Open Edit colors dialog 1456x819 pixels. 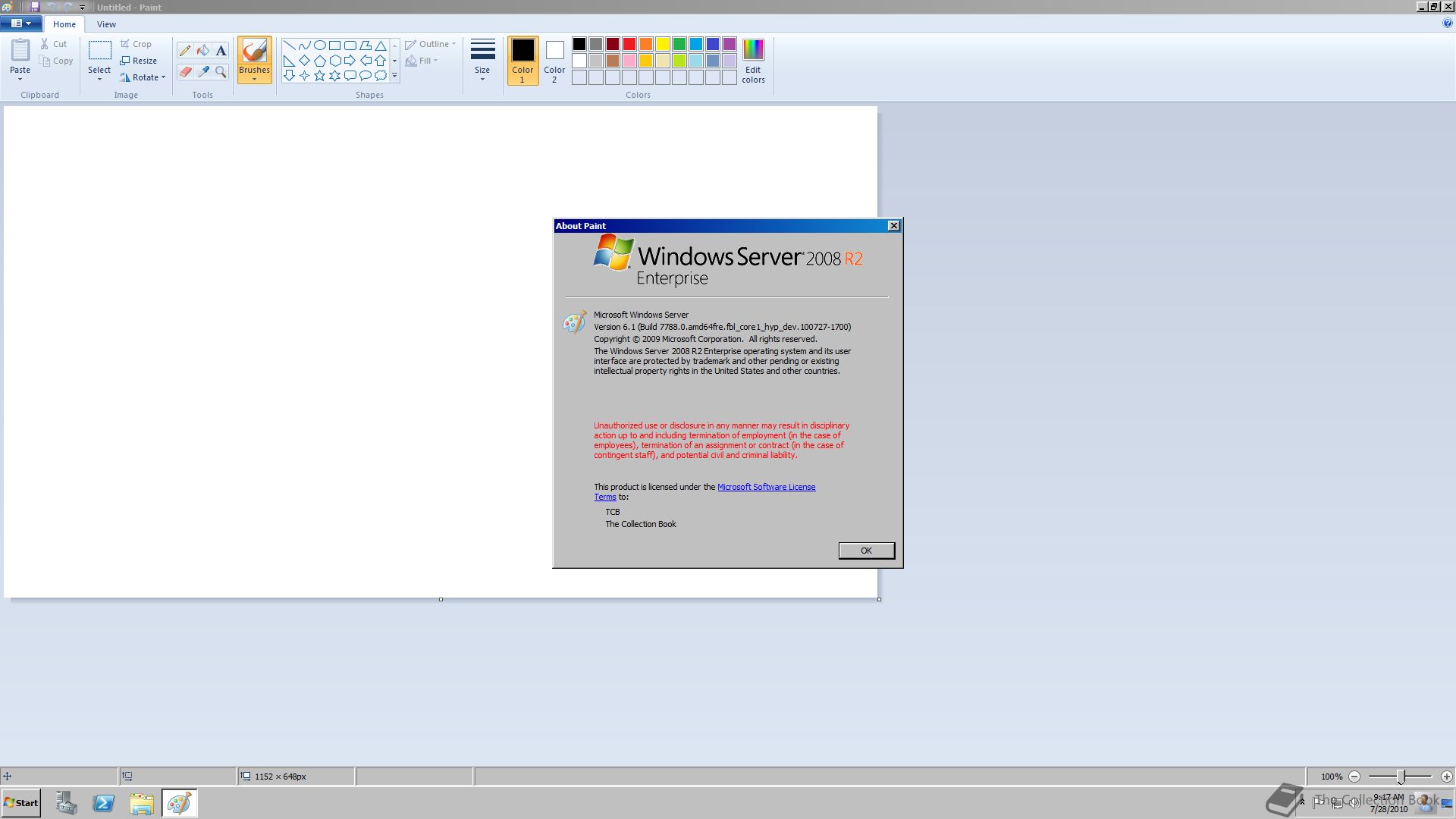(753, 61)
